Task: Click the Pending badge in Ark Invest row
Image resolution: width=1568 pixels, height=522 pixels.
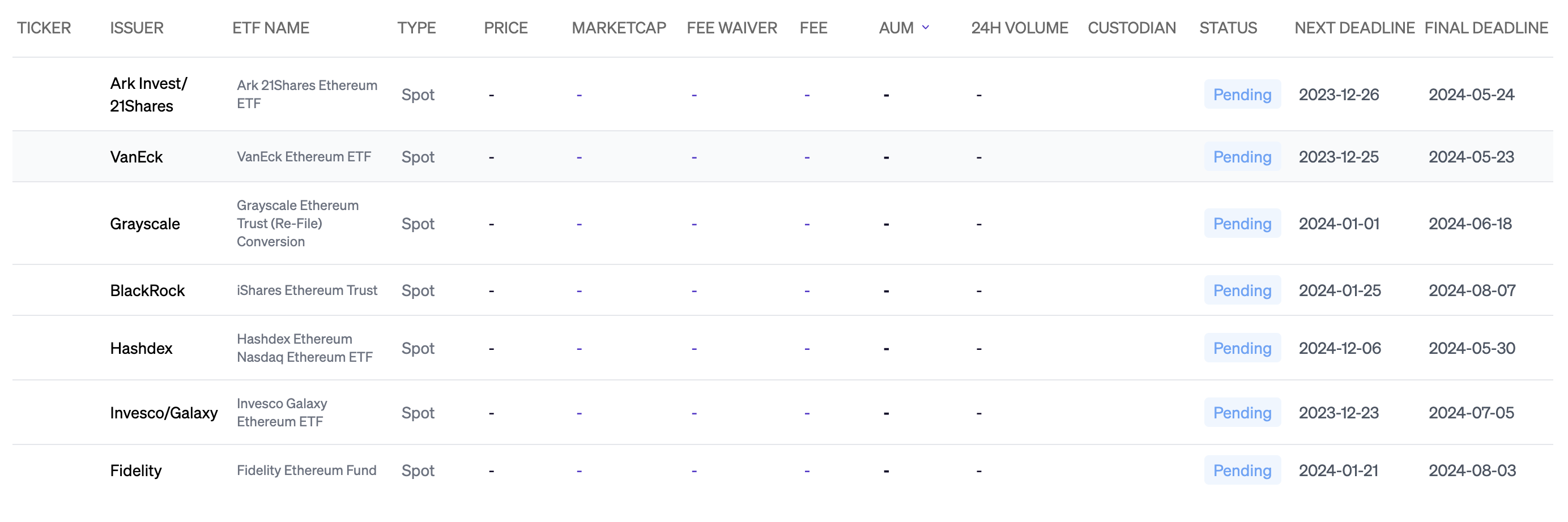Action: point(1242,95)
